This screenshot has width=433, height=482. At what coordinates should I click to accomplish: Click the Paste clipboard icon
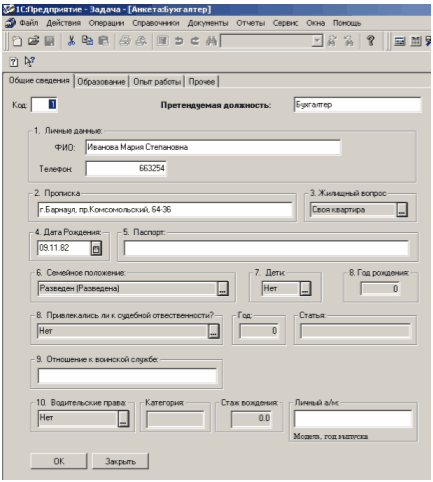click(x=104, y=41)
